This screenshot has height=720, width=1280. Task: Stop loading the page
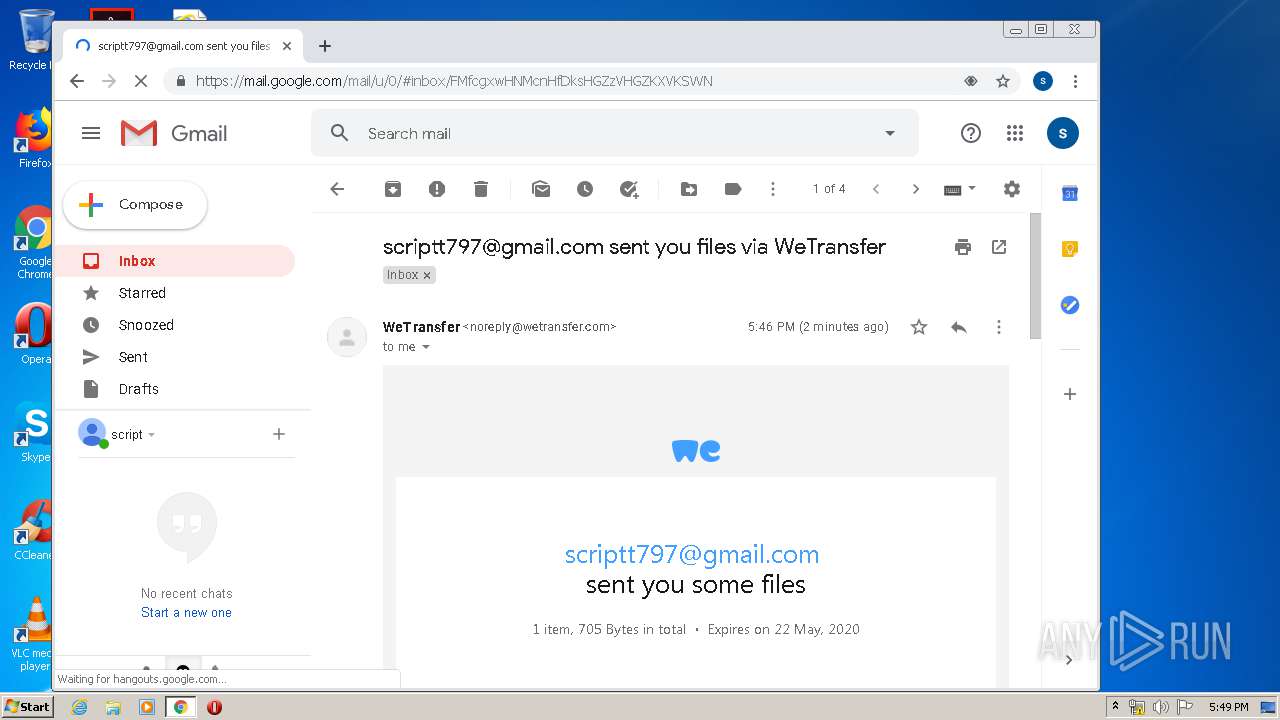pyautogui.click(x=141, y=81)
